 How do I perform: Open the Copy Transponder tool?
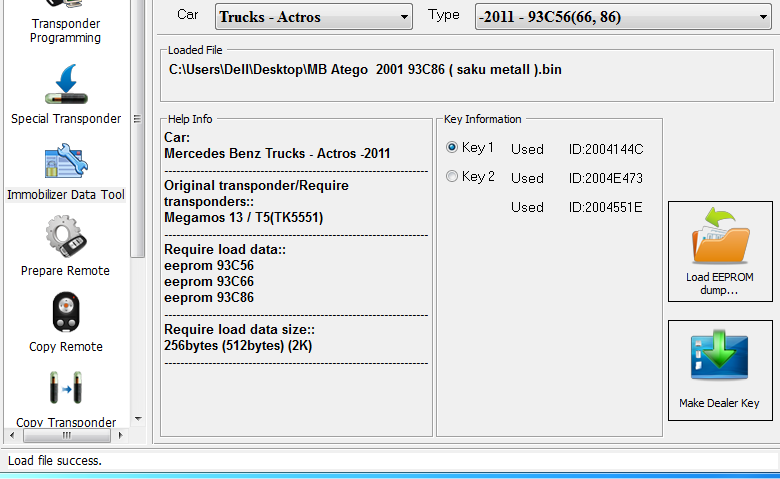(66, 398)
